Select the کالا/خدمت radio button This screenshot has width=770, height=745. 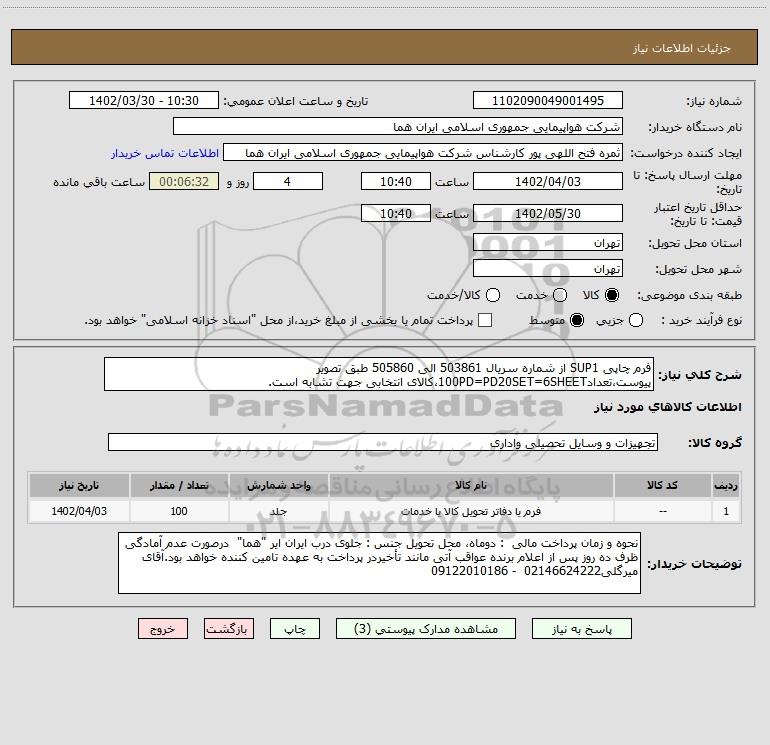click(x=493, y=295)
